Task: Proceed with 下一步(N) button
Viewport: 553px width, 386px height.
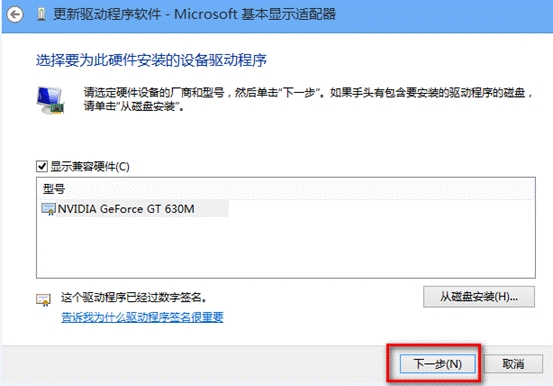Action: (x=437, y=364)
